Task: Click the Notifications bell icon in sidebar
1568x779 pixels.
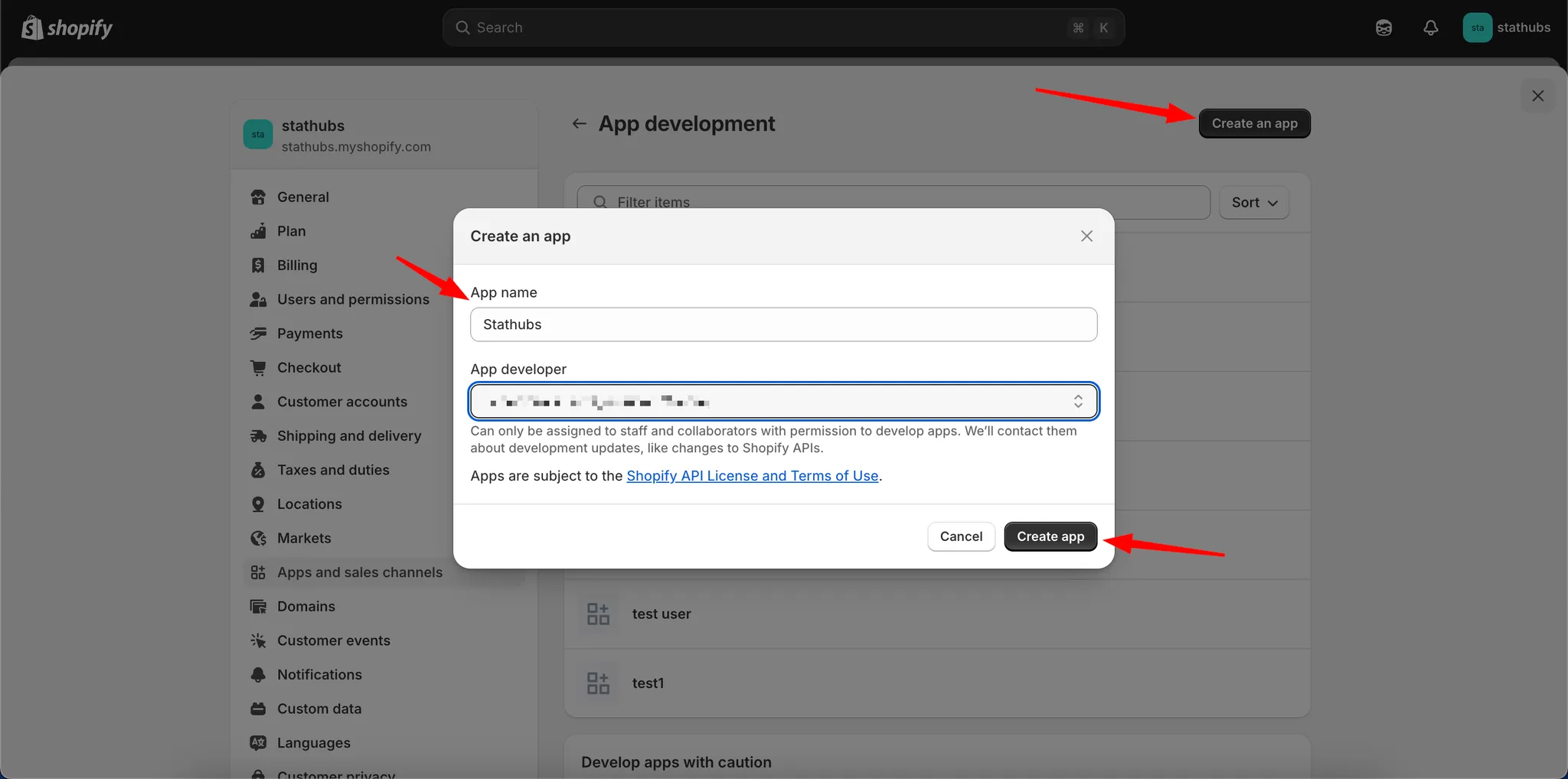Action: point(258,674)
